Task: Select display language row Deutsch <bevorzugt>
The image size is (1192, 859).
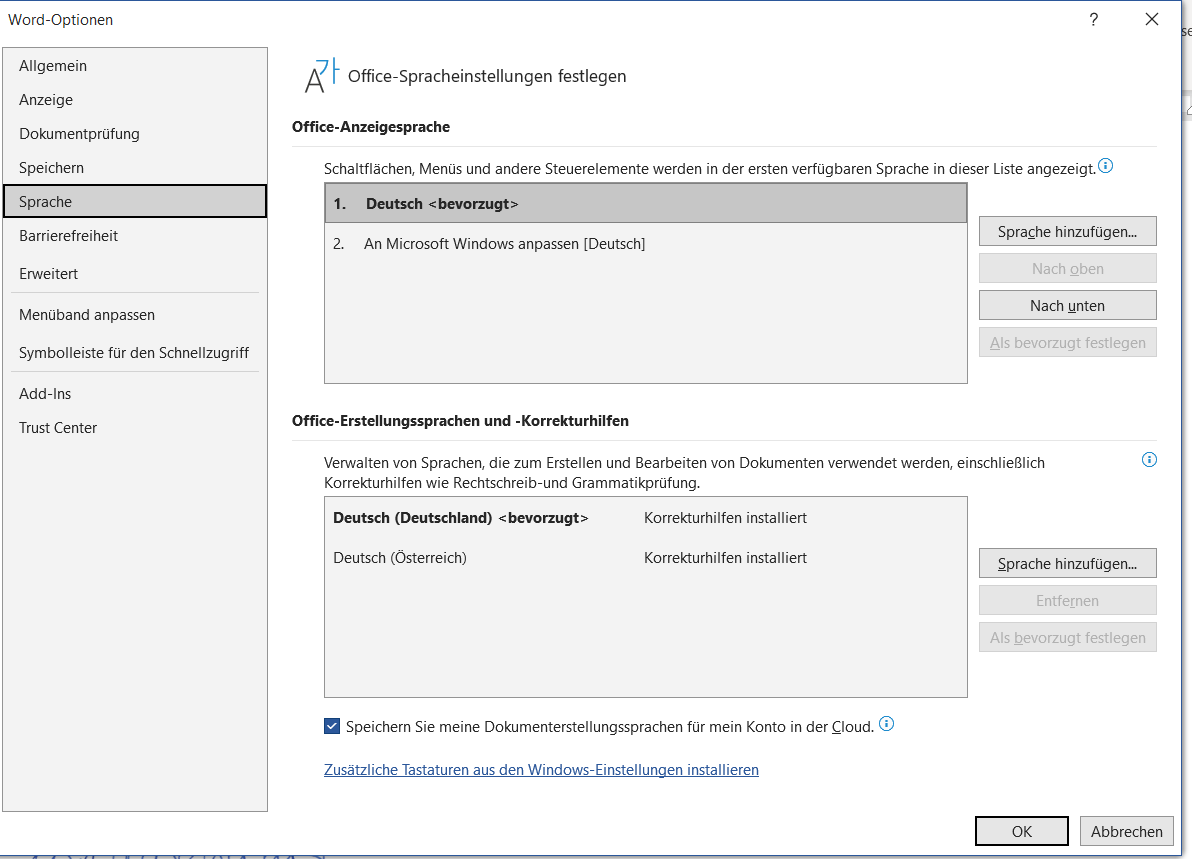Action: [645, 204]
